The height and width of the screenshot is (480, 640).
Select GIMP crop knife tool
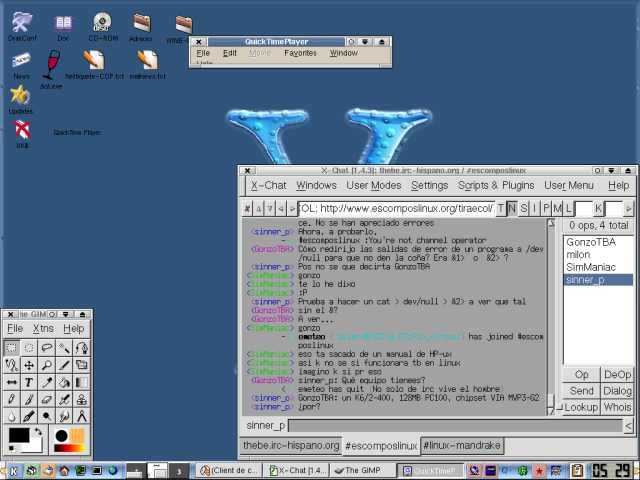[64, 364]
